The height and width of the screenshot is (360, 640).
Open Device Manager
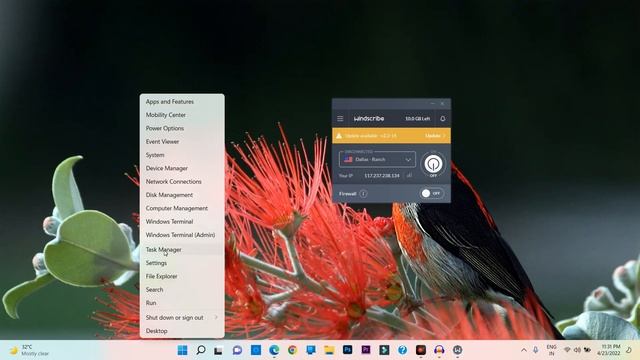(182, 168)
